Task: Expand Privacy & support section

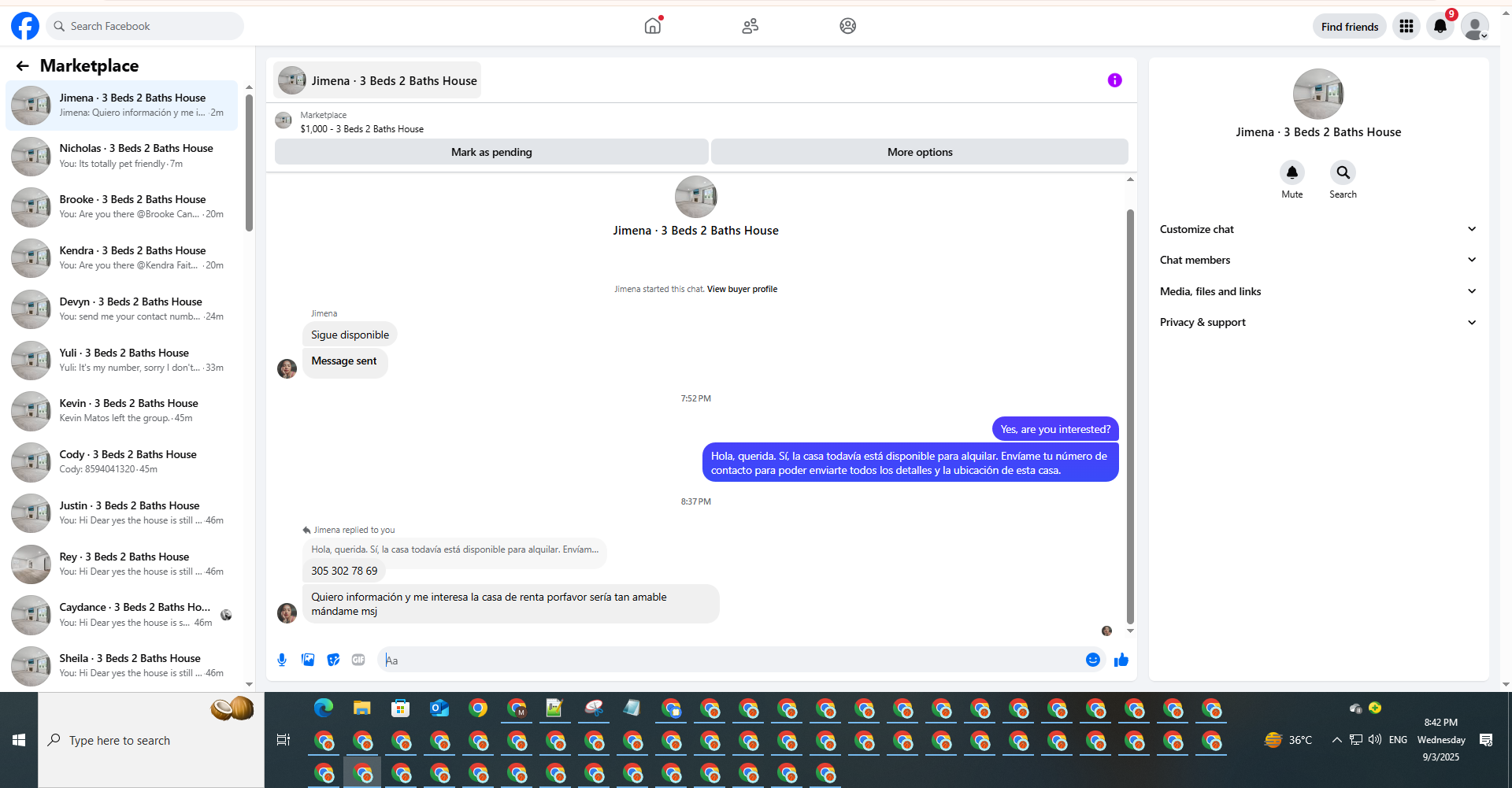Action: pyautogui.click(x=1318, y=322)
